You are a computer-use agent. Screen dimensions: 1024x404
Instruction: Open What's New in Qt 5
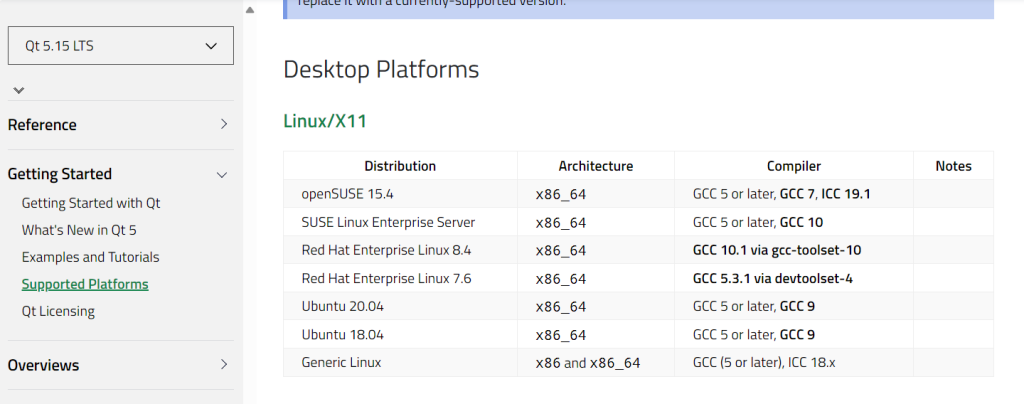click(78, 230)
